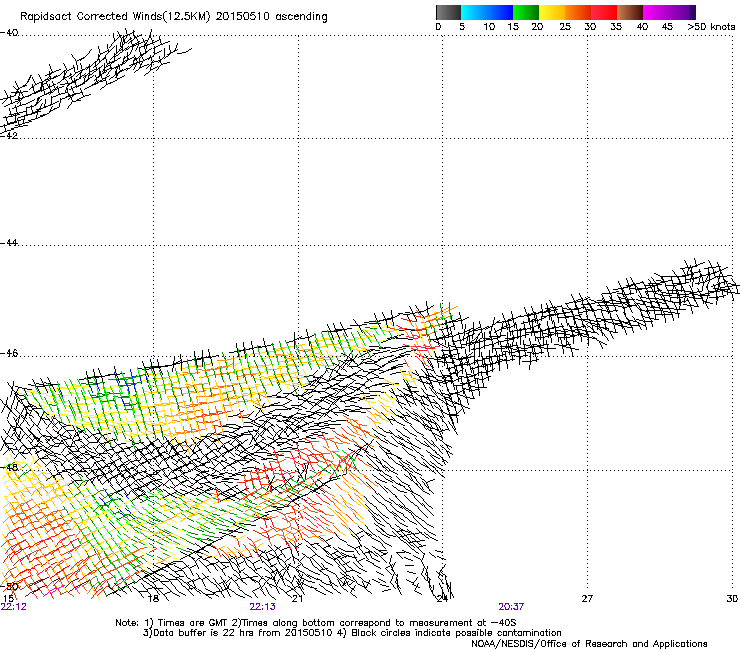Click the '27' longitude axis label
Screen dimensions: 740x650
click(x=587, y=599)
